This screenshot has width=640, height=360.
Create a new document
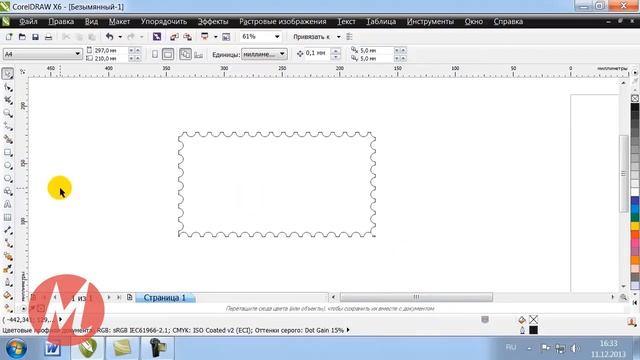point(9,37)
